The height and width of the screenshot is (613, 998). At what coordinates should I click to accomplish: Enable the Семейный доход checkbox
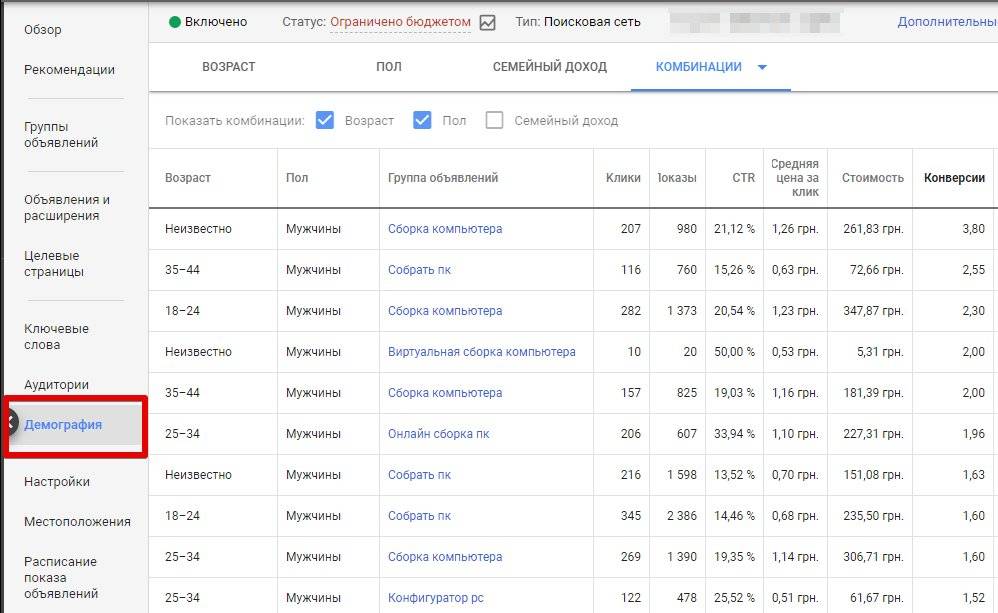coord(494,120)
